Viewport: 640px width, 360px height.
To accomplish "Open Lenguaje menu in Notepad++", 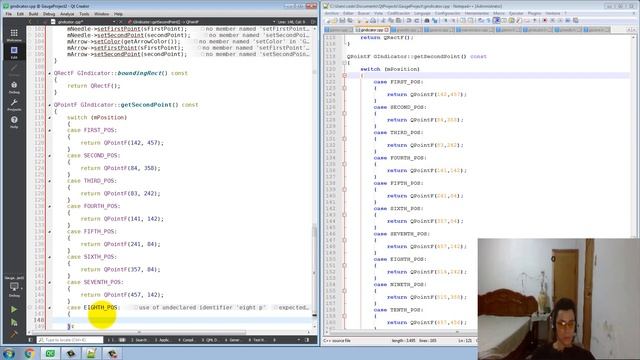I will [x=422, y=13].
